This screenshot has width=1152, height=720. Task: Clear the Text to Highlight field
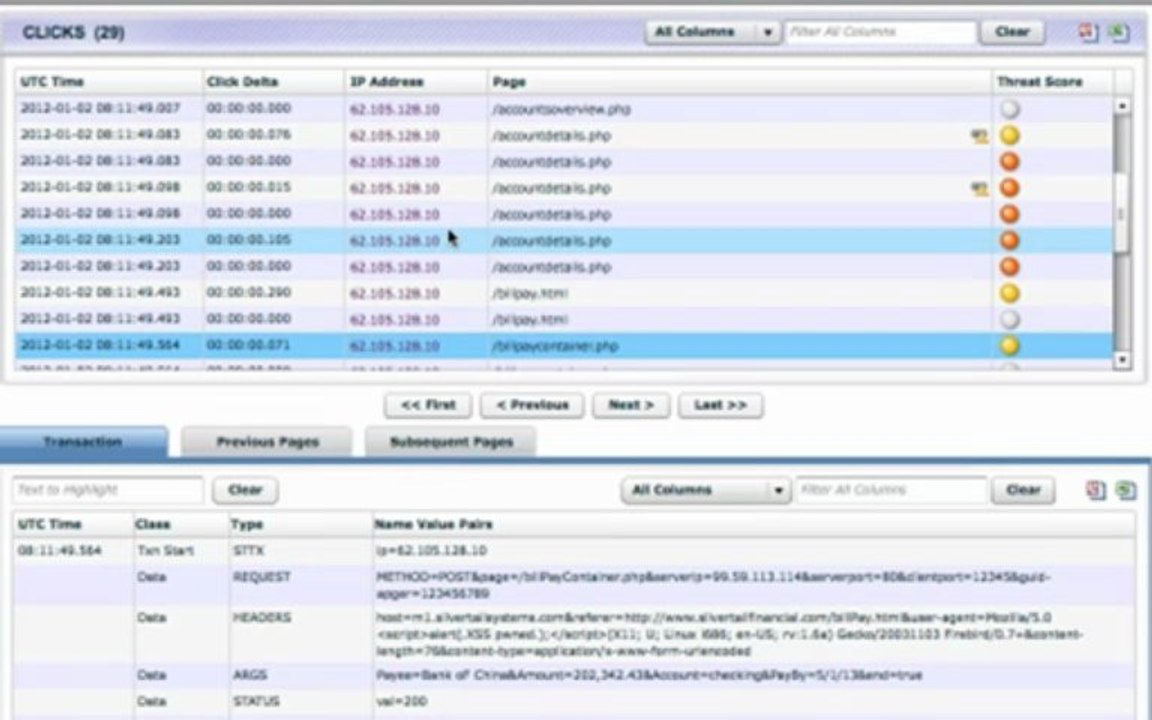pos(245,490)
